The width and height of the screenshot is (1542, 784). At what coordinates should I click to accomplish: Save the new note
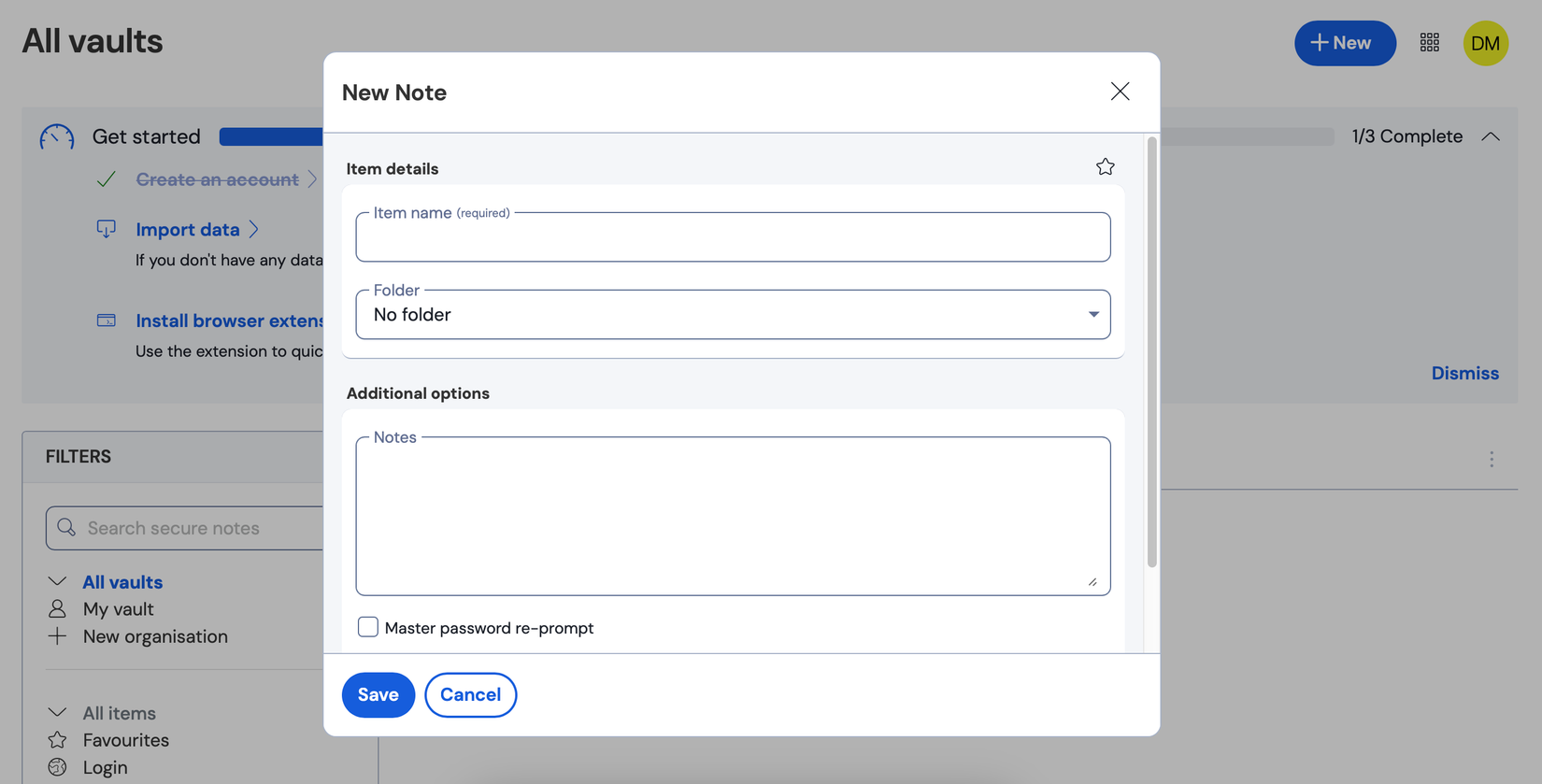[x=378, y=695]
